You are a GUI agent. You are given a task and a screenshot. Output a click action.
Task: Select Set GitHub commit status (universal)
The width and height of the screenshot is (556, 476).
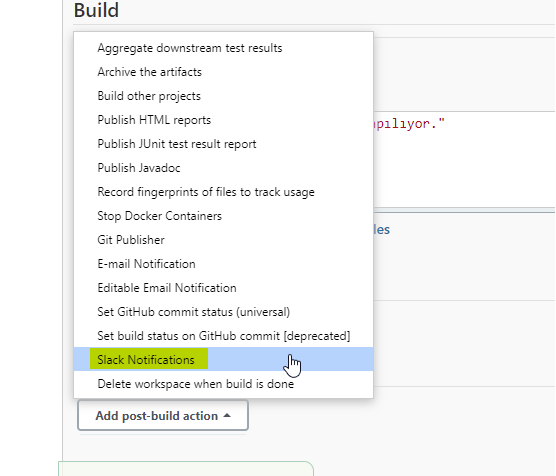[223, 312]
